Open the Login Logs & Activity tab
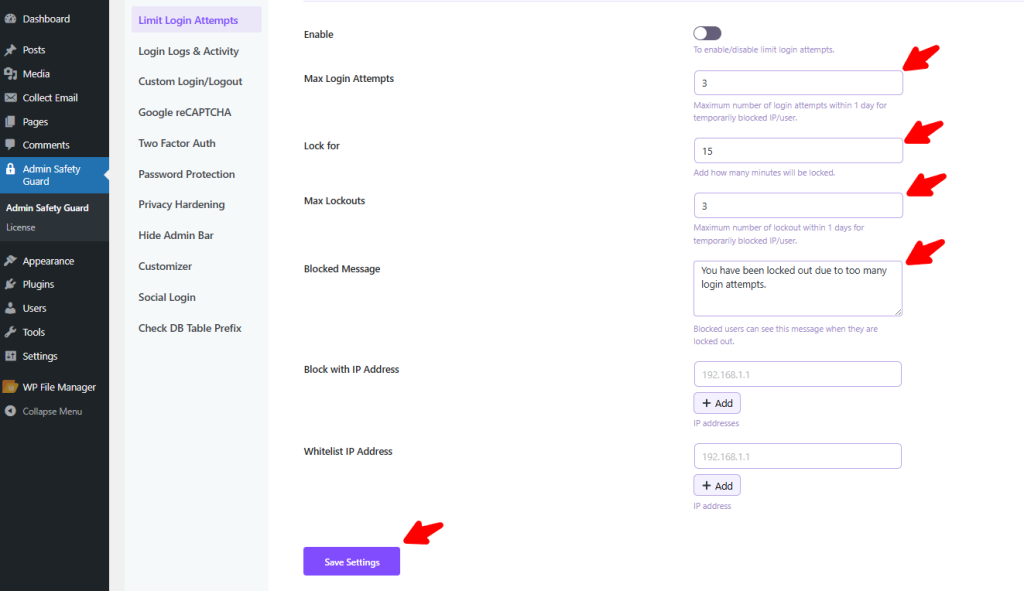 click(188, 51)
